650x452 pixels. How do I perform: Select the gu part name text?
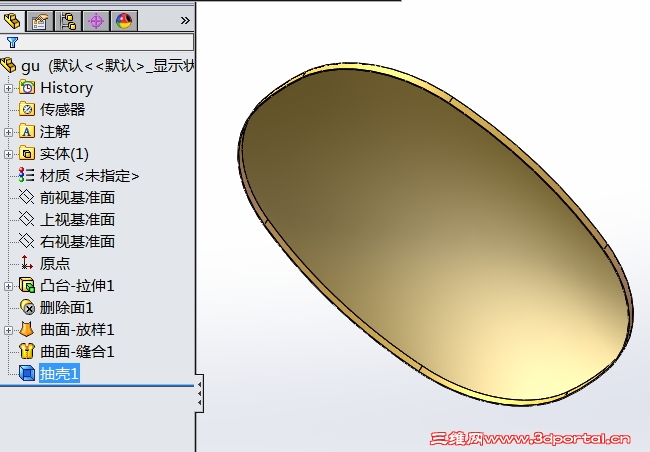tap(30, 66)
